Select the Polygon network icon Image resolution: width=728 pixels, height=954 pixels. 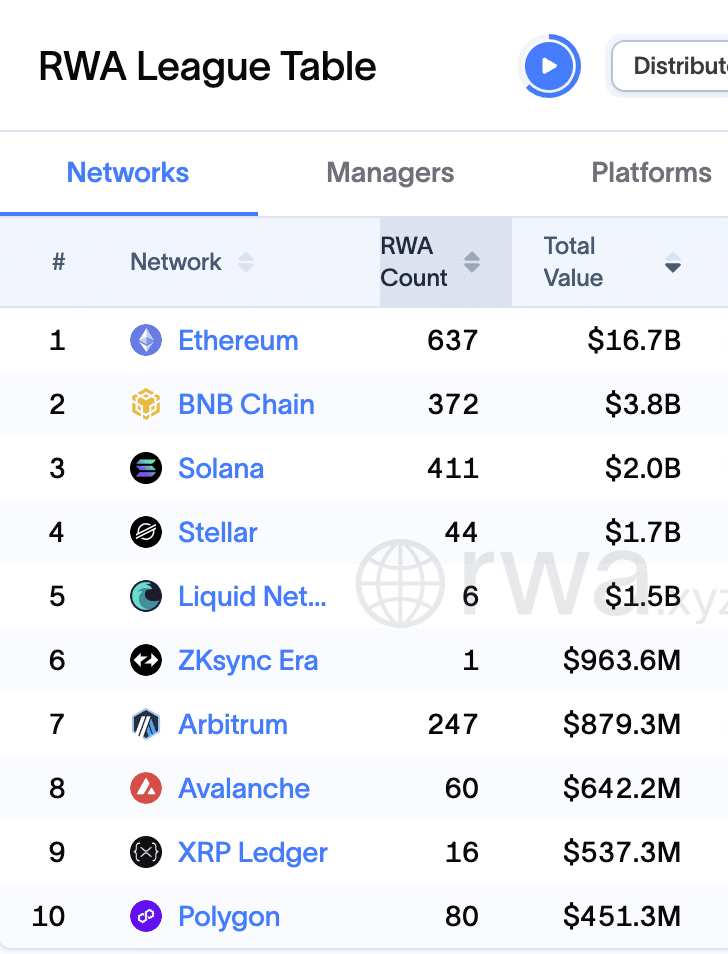[145, 916]
